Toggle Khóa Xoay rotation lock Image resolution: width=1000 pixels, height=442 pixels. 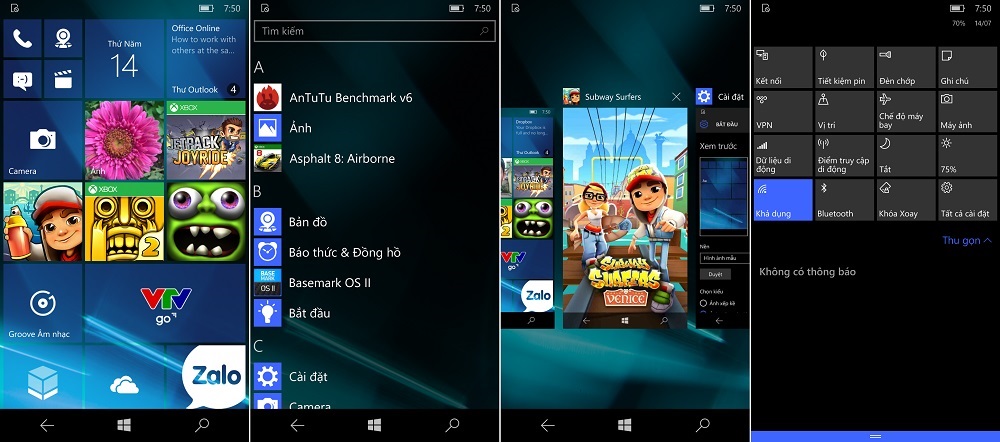click(x=906, y=200)
